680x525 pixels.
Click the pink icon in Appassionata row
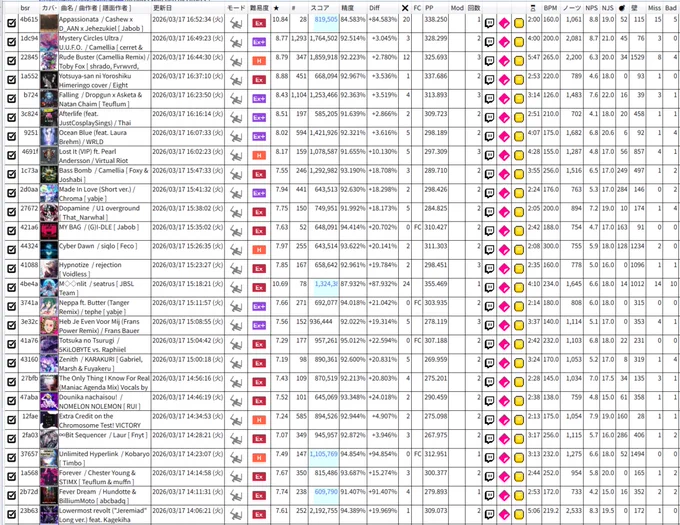click(504, 23)
